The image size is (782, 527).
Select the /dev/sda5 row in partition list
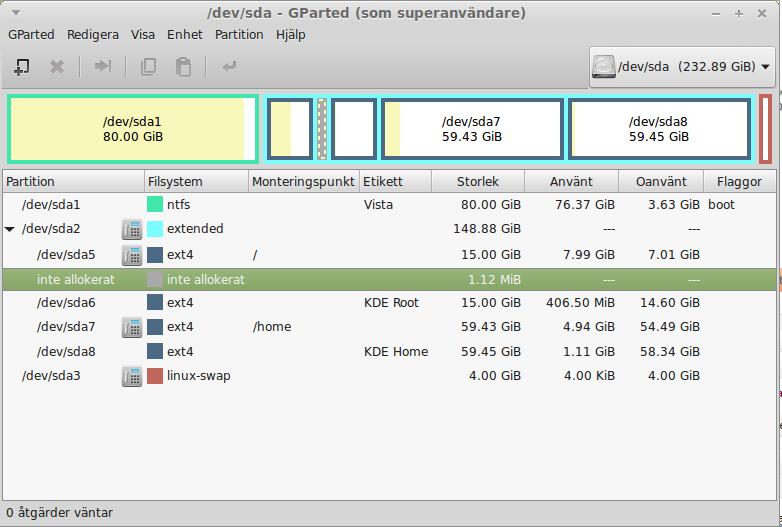pyautogui.click(x=390, y=255)
